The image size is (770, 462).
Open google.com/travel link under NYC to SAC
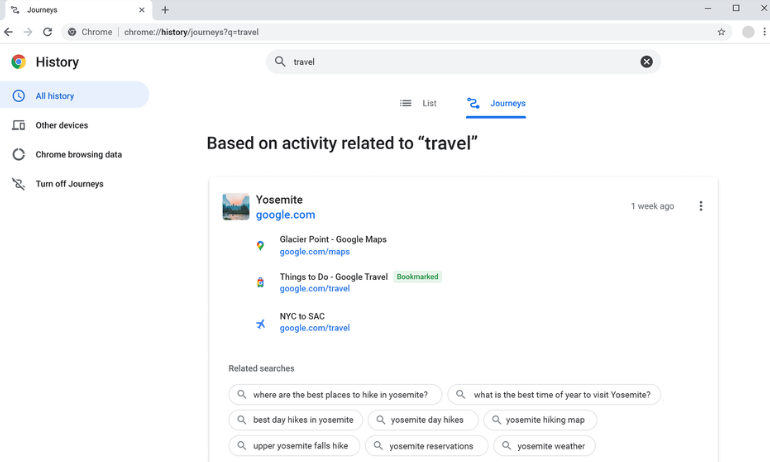(314, 327)
